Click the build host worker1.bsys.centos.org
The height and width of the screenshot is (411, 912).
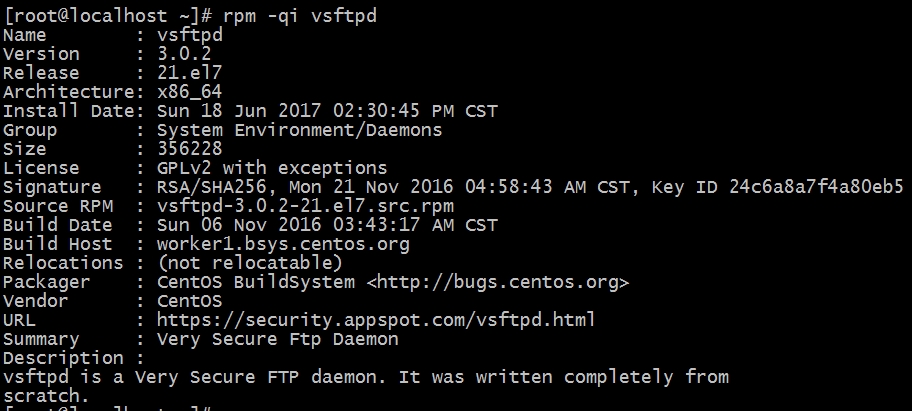coord(283,245)
